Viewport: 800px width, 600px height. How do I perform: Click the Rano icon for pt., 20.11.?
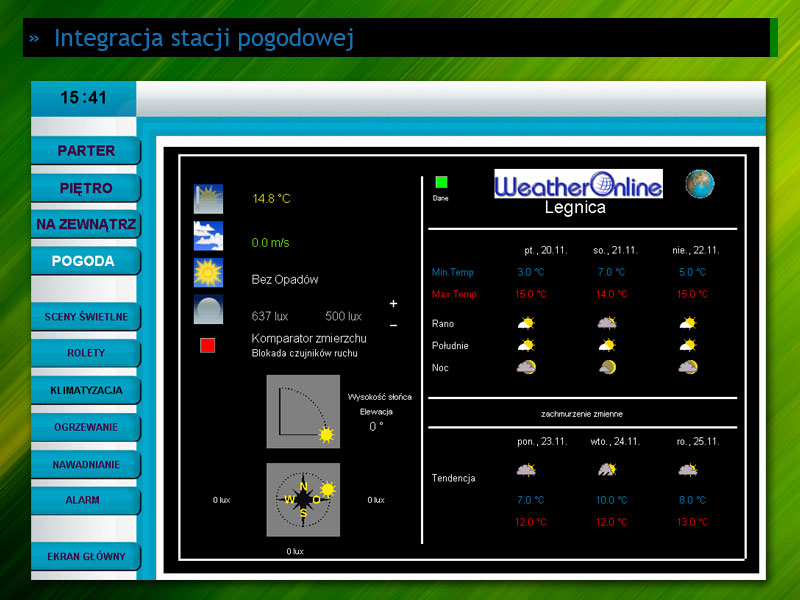[526, 323]
